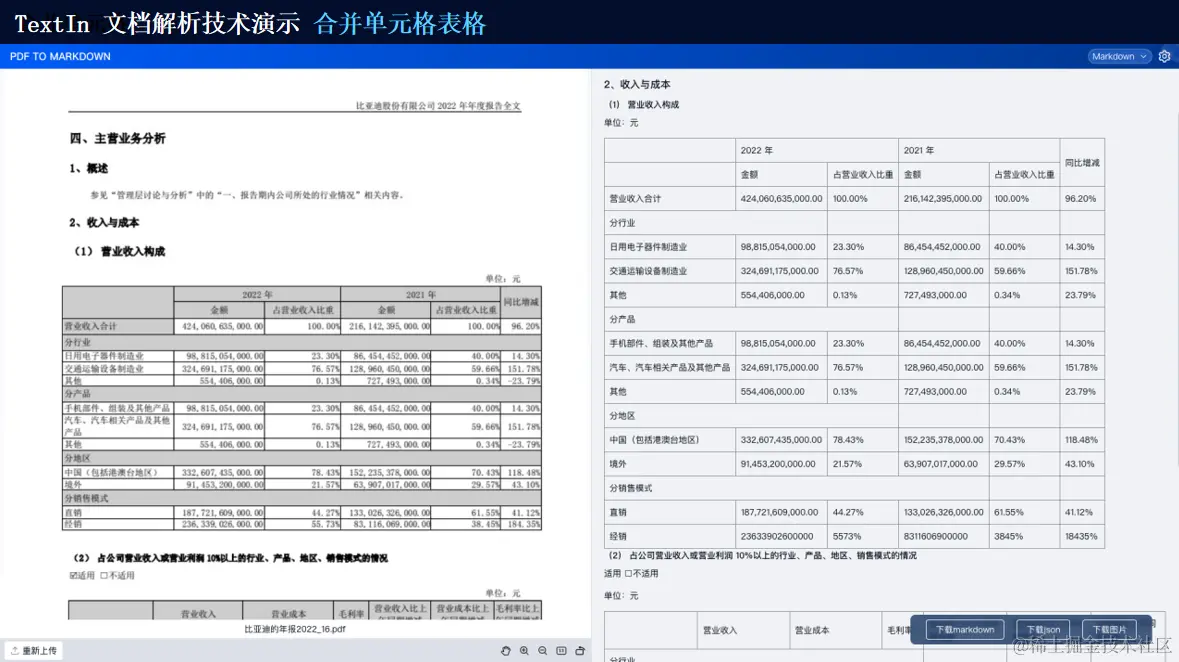Click the (1) 营业收入构成 heading in the PDF
The width and height of the screenshot is (1179, 662).
pos(120,251)
